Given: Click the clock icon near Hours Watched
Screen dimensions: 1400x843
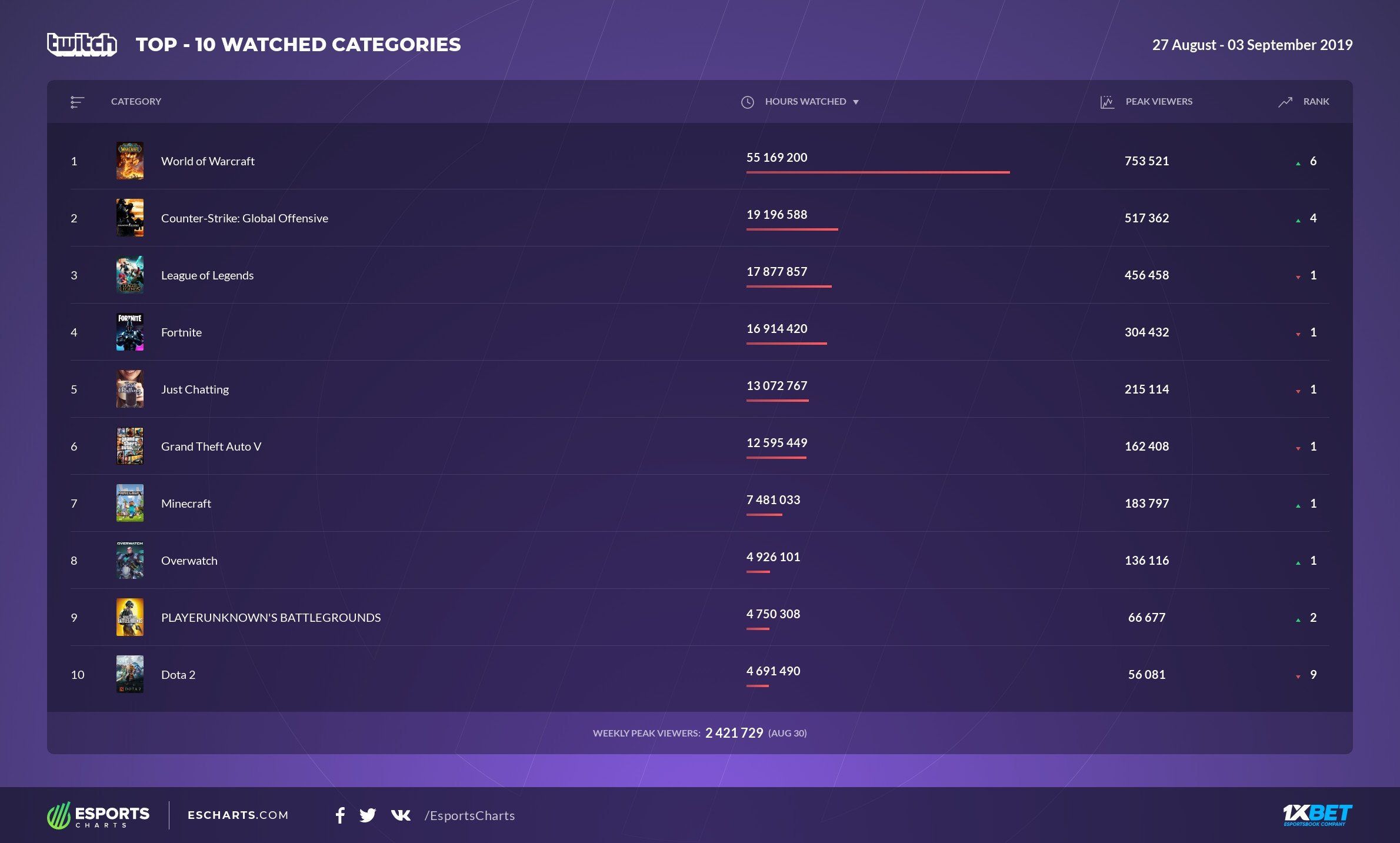Looking at the screenshot, I should [747, 102].
